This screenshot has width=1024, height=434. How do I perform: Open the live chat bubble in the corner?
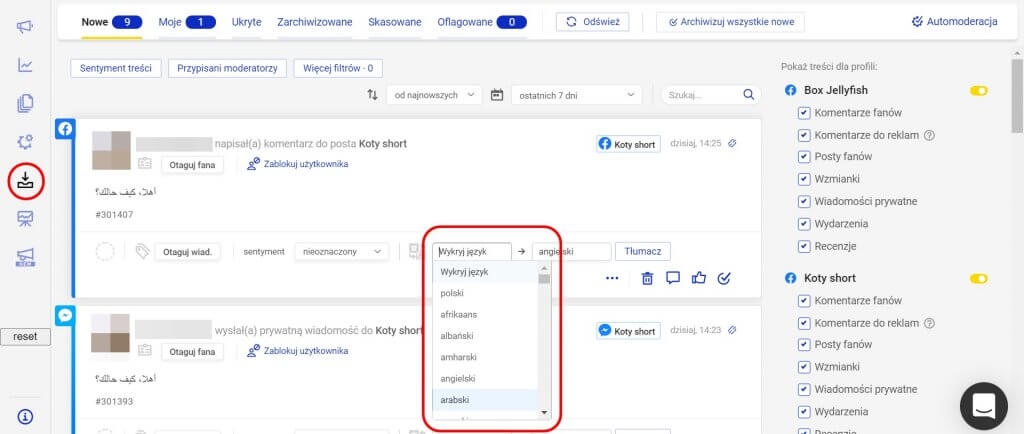click(984, 406)
